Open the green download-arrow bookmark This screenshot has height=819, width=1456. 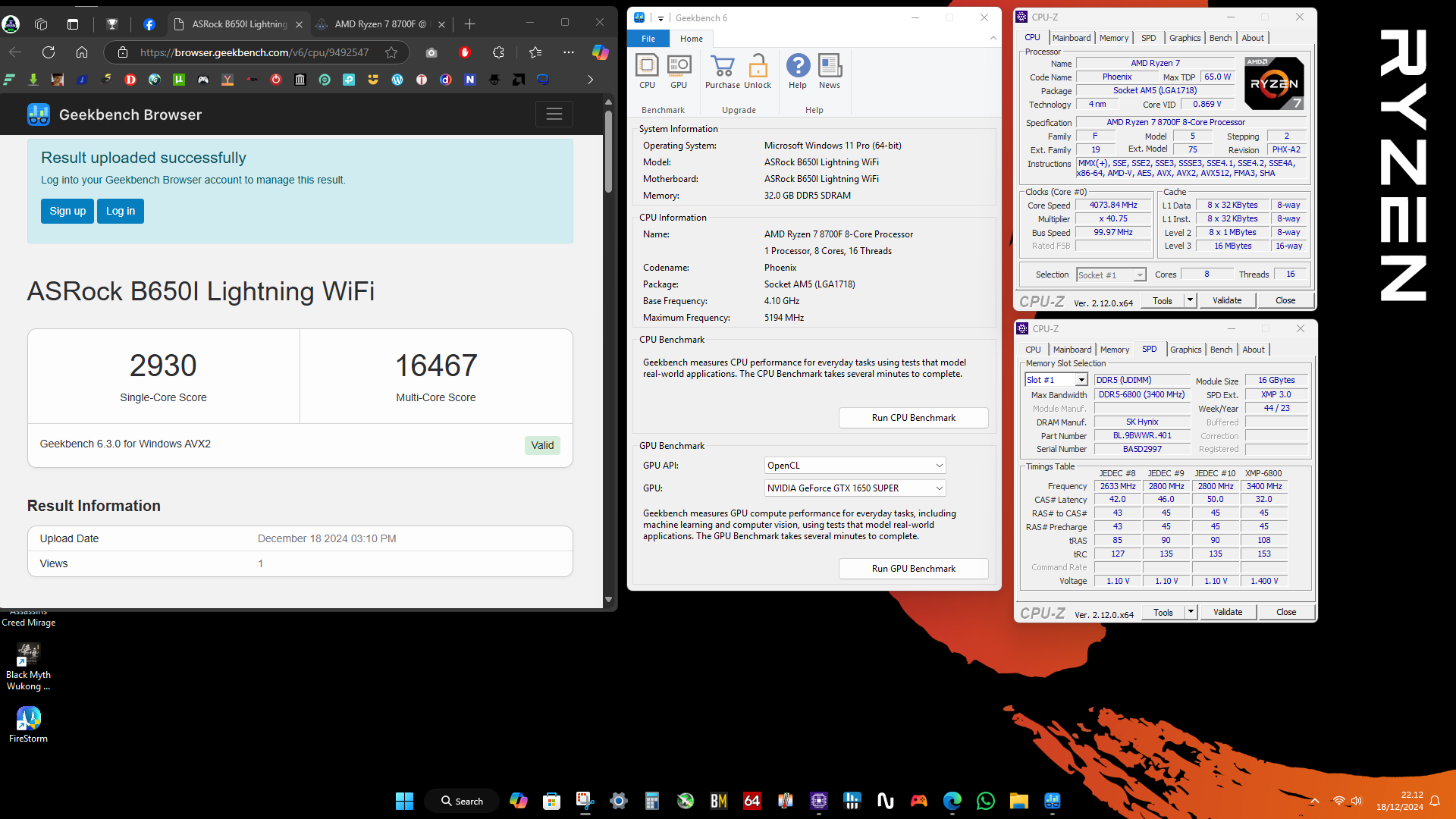coord(33,80)
